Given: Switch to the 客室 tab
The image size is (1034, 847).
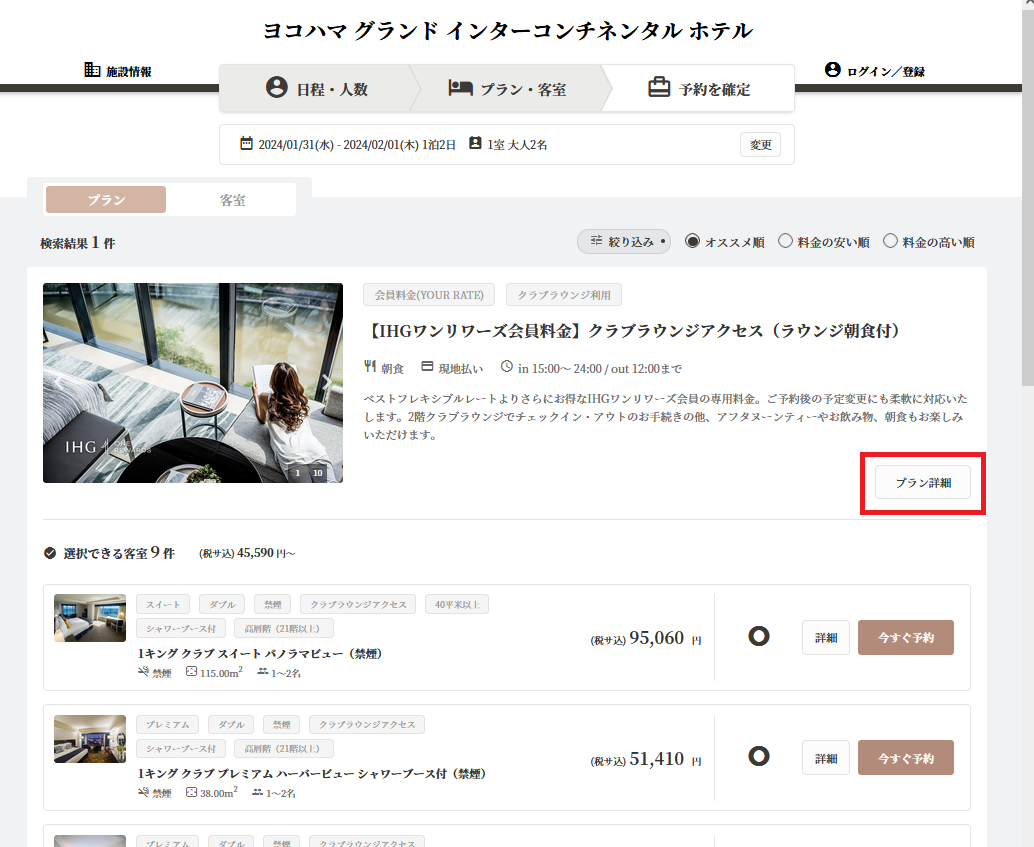Looking at the screenshot, I should [232, 199].
